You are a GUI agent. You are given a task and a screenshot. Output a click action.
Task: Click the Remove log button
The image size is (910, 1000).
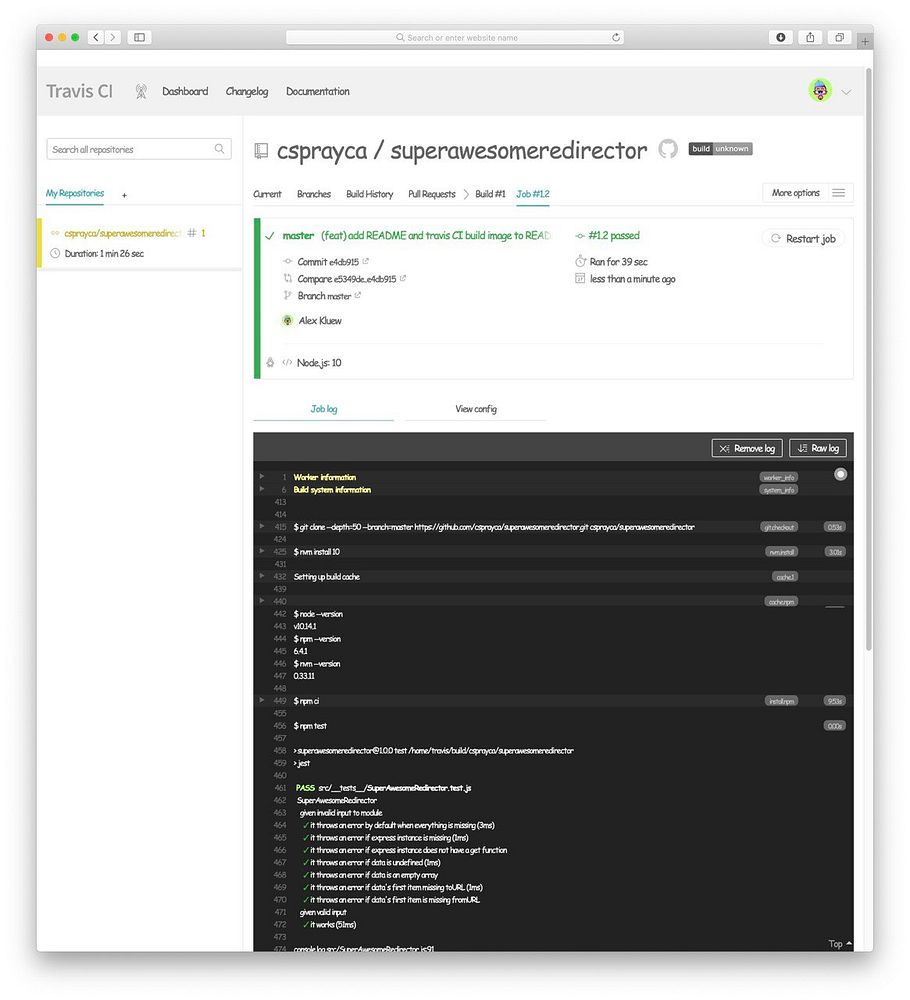click(x=747, y=448)
